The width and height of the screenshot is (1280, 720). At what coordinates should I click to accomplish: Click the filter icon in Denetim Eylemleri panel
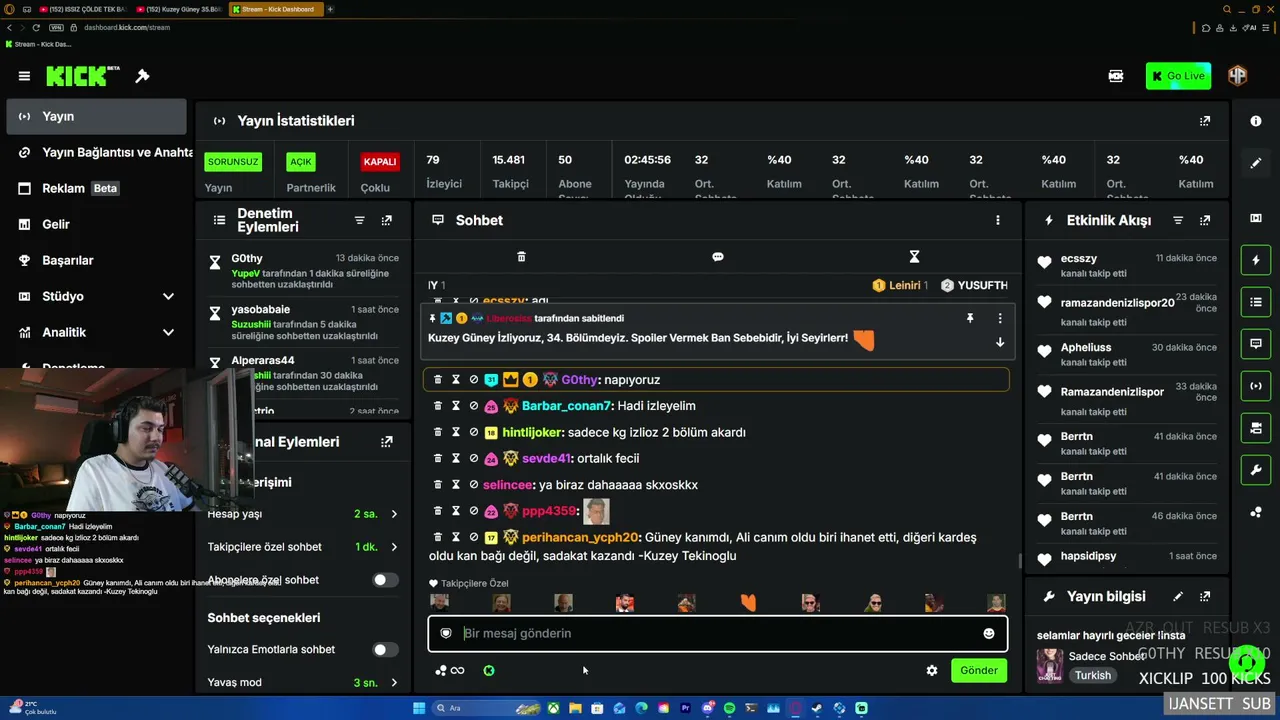pyautogui.click(x=360, y=220)
